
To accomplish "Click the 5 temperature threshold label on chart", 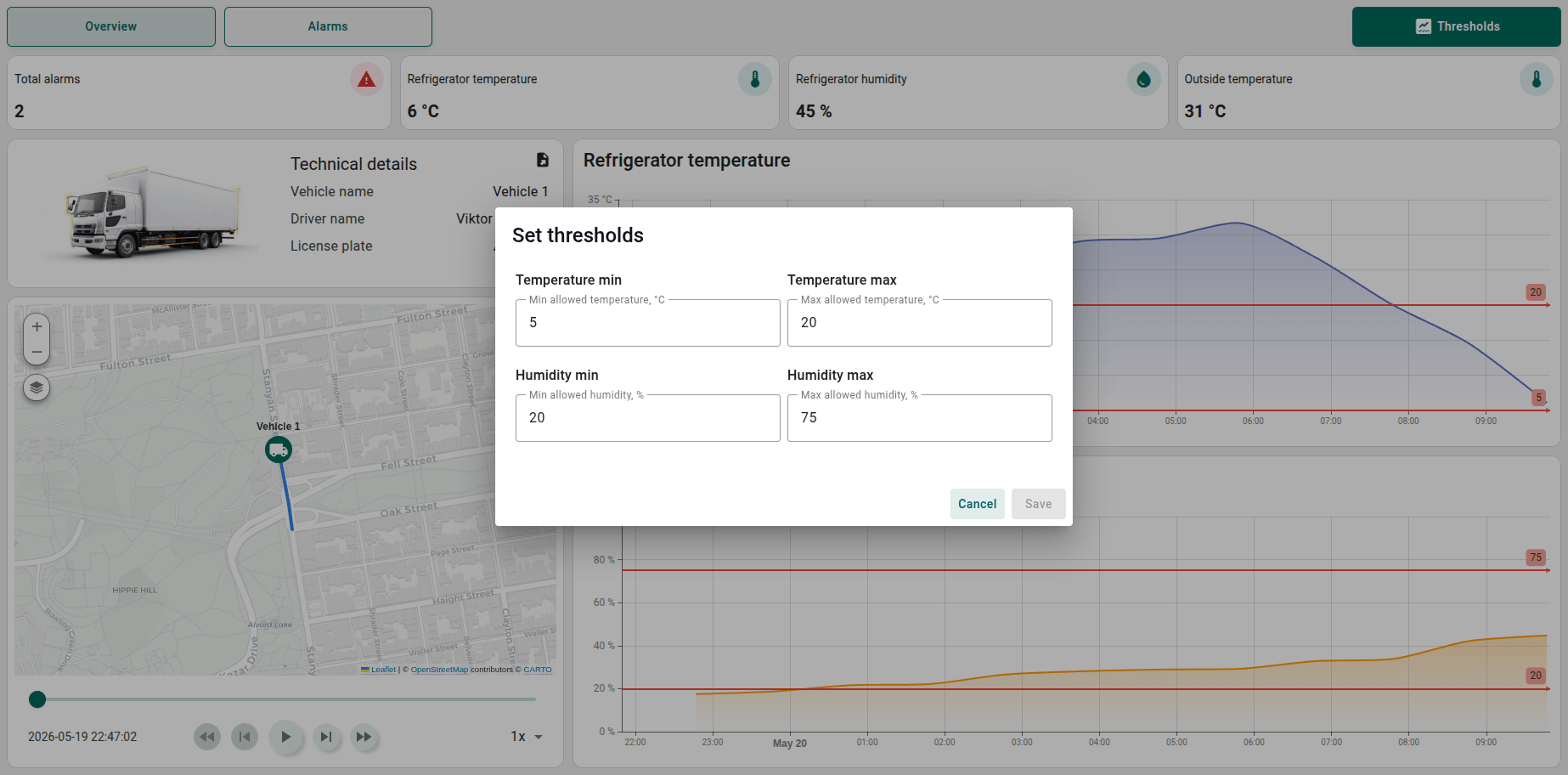I will coord(1538,398).
